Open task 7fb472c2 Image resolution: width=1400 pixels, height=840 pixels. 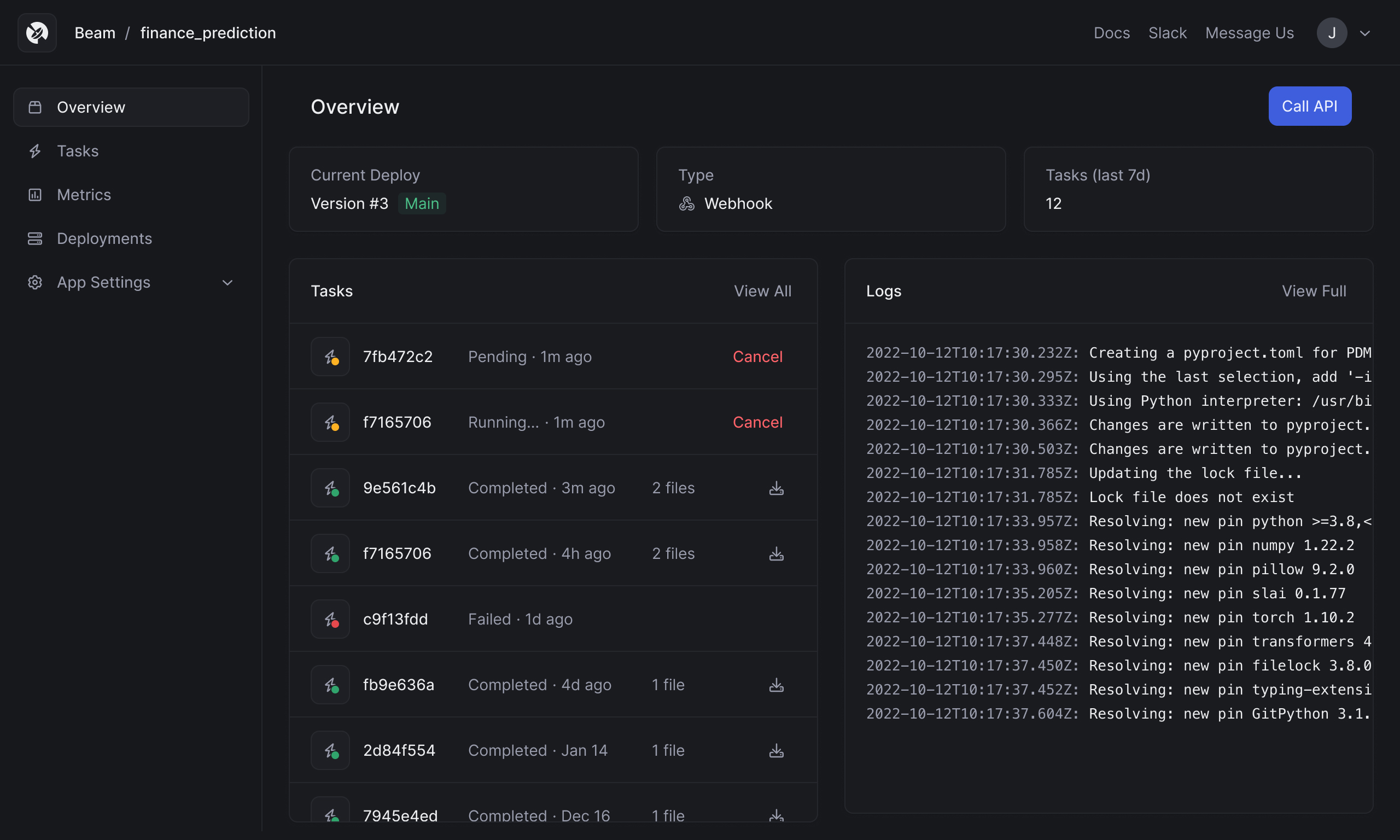398,357
